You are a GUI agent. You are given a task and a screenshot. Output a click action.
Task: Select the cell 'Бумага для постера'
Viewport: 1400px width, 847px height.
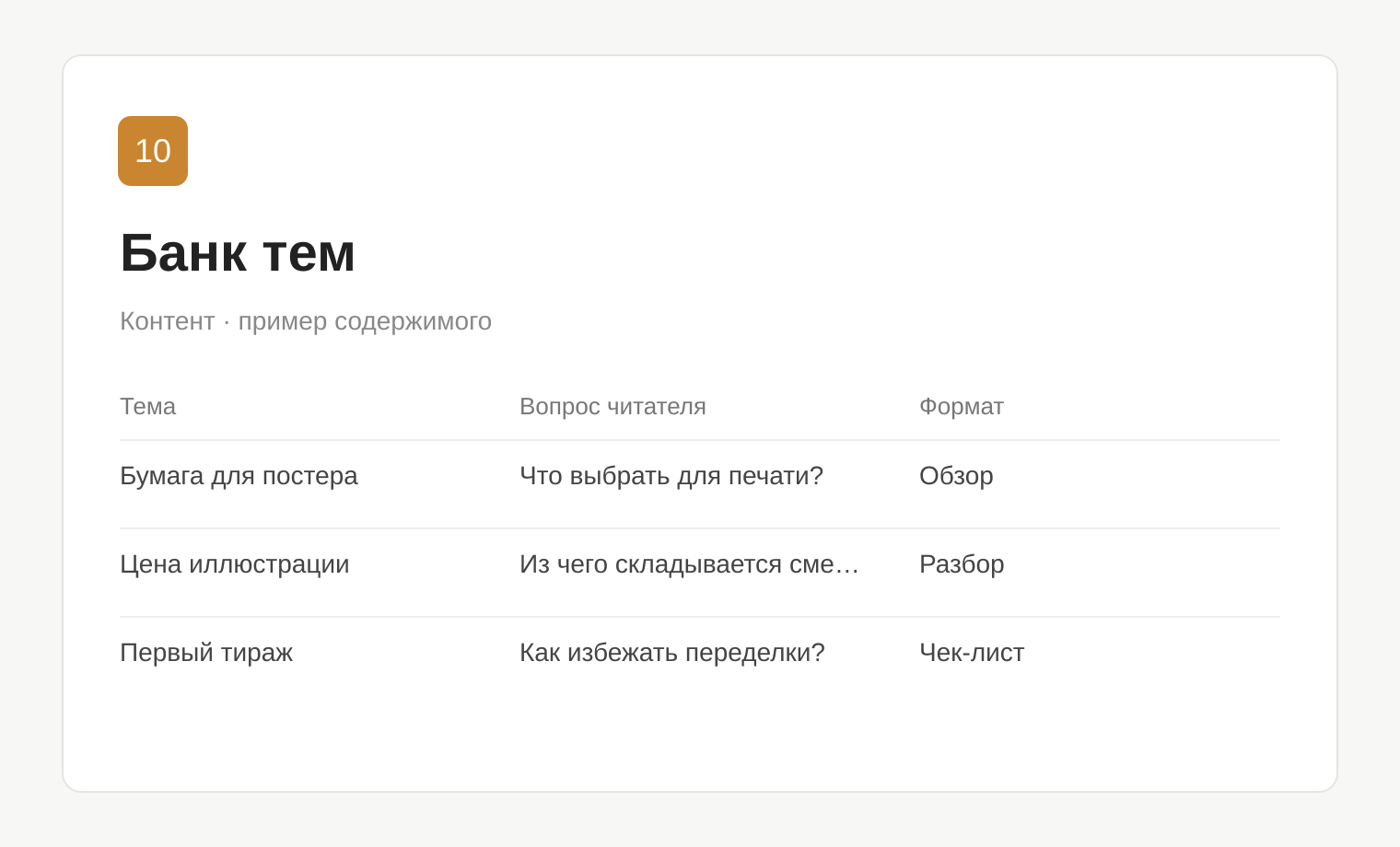(x=239, y=476)
